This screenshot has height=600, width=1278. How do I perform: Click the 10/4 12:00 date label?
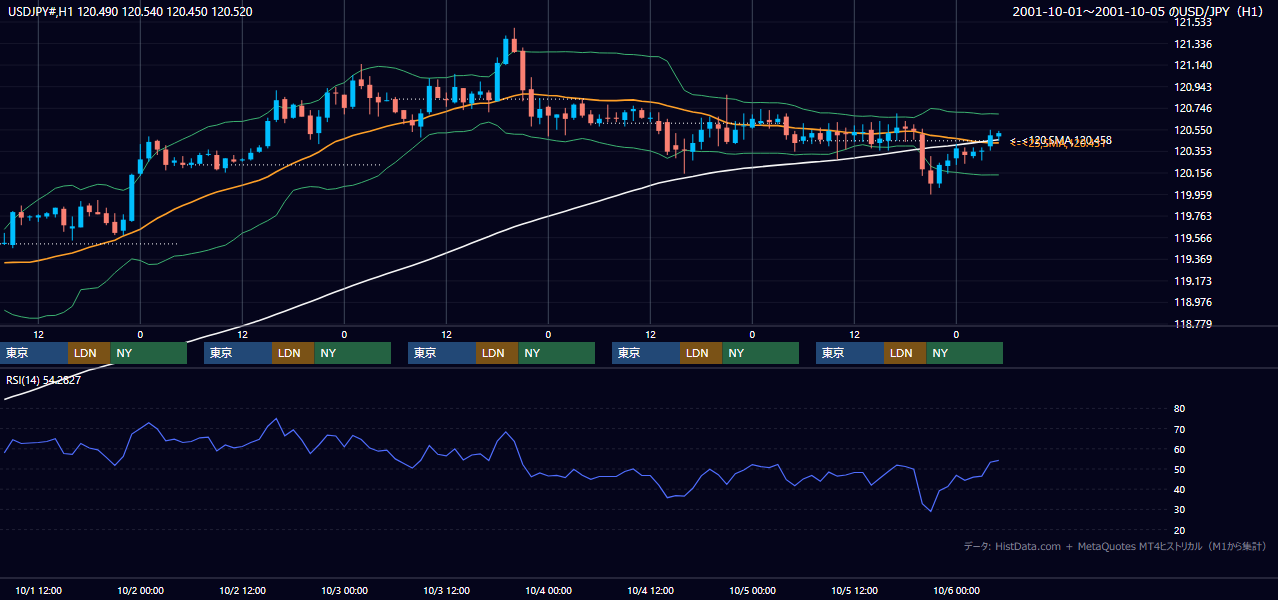click(652, 590)
